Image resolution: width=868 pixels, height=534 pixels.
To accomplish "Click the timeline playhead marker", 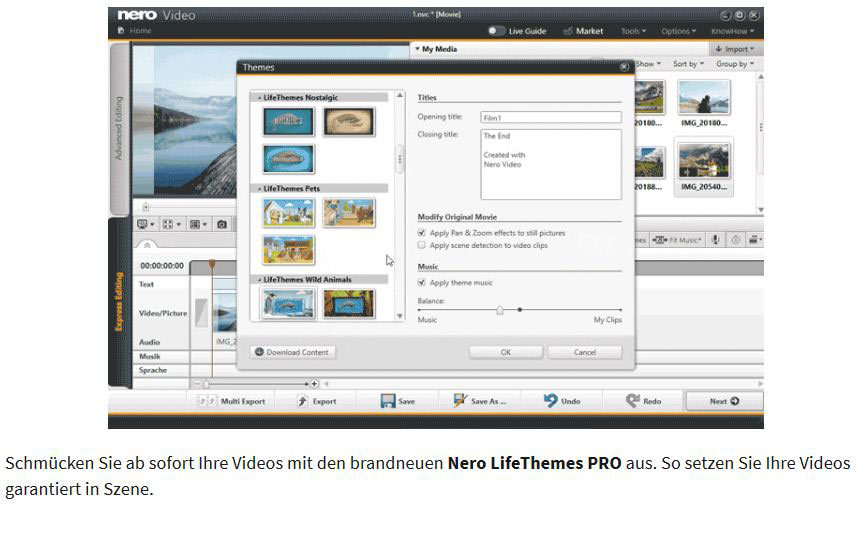I will [212, 265].
